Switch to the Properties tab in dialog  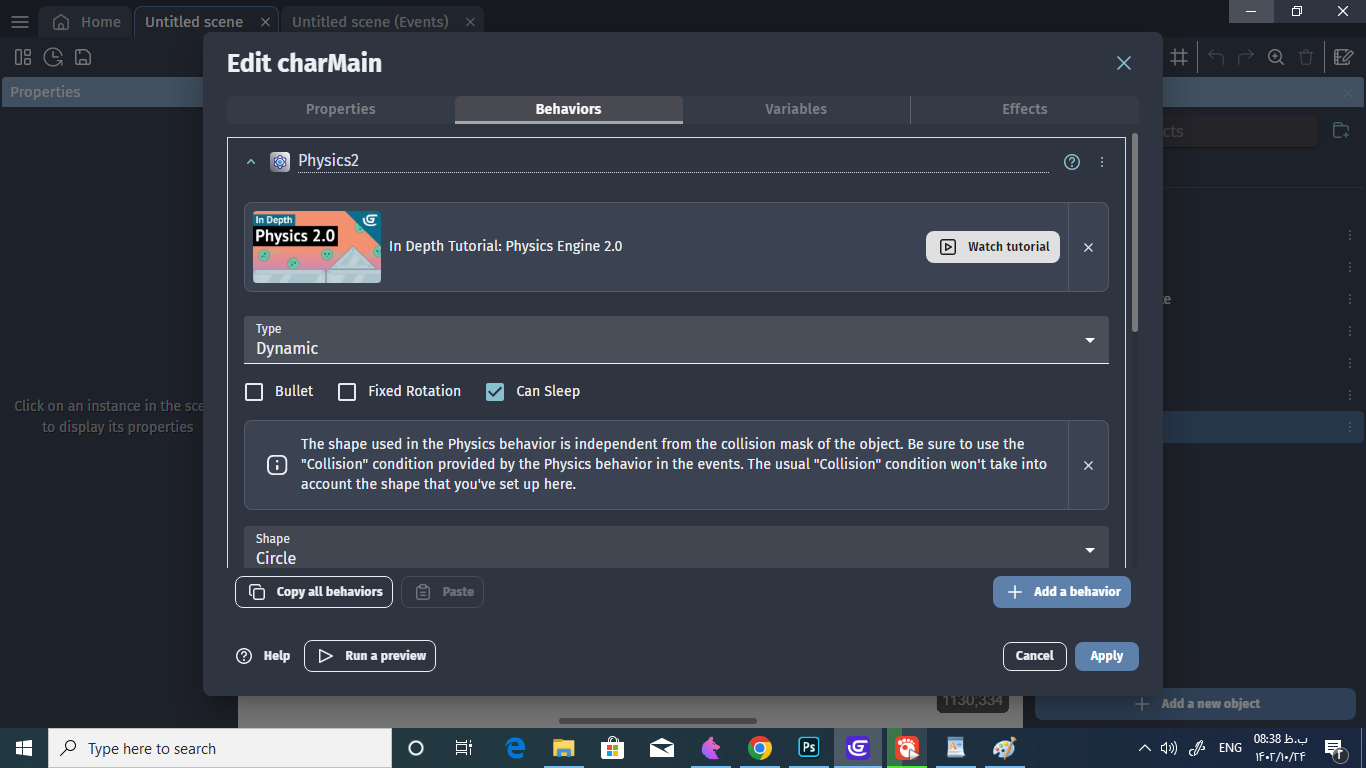click(341, 109)
